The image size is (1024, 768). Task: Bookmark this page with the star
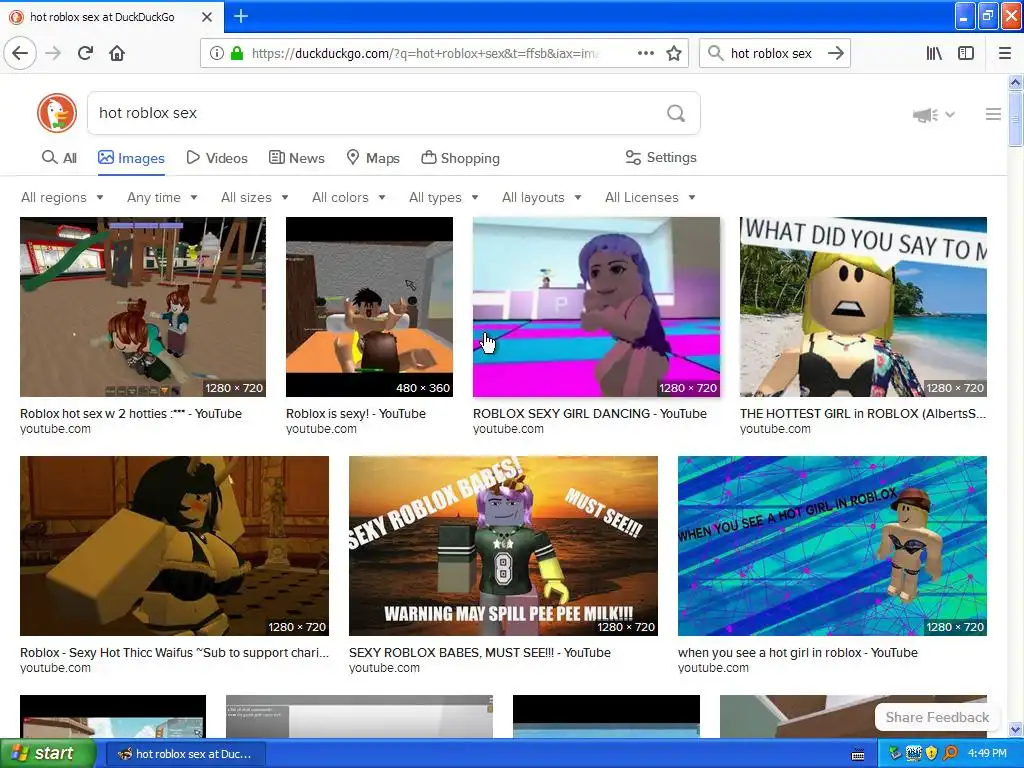pyautogui.click(x=674, y=53)
